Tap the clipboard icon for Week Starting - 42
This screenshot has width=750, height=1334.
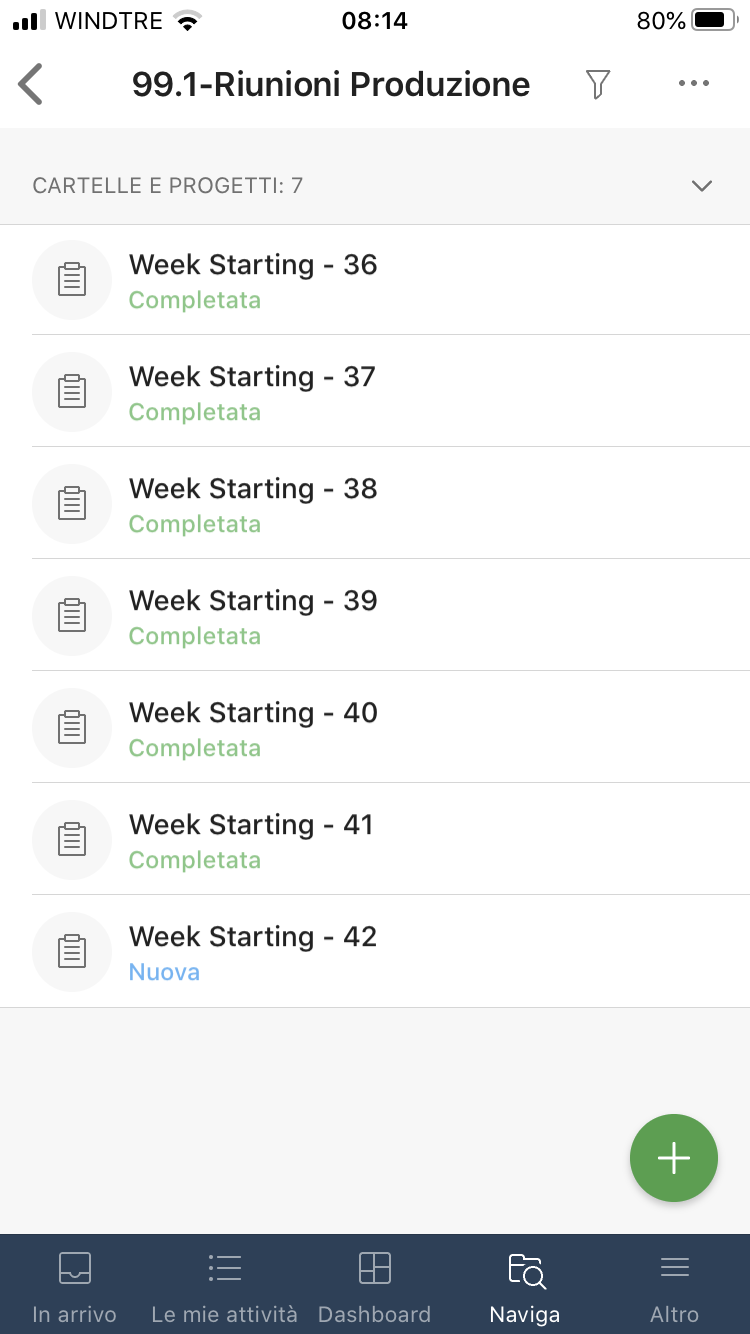(71, 952)
